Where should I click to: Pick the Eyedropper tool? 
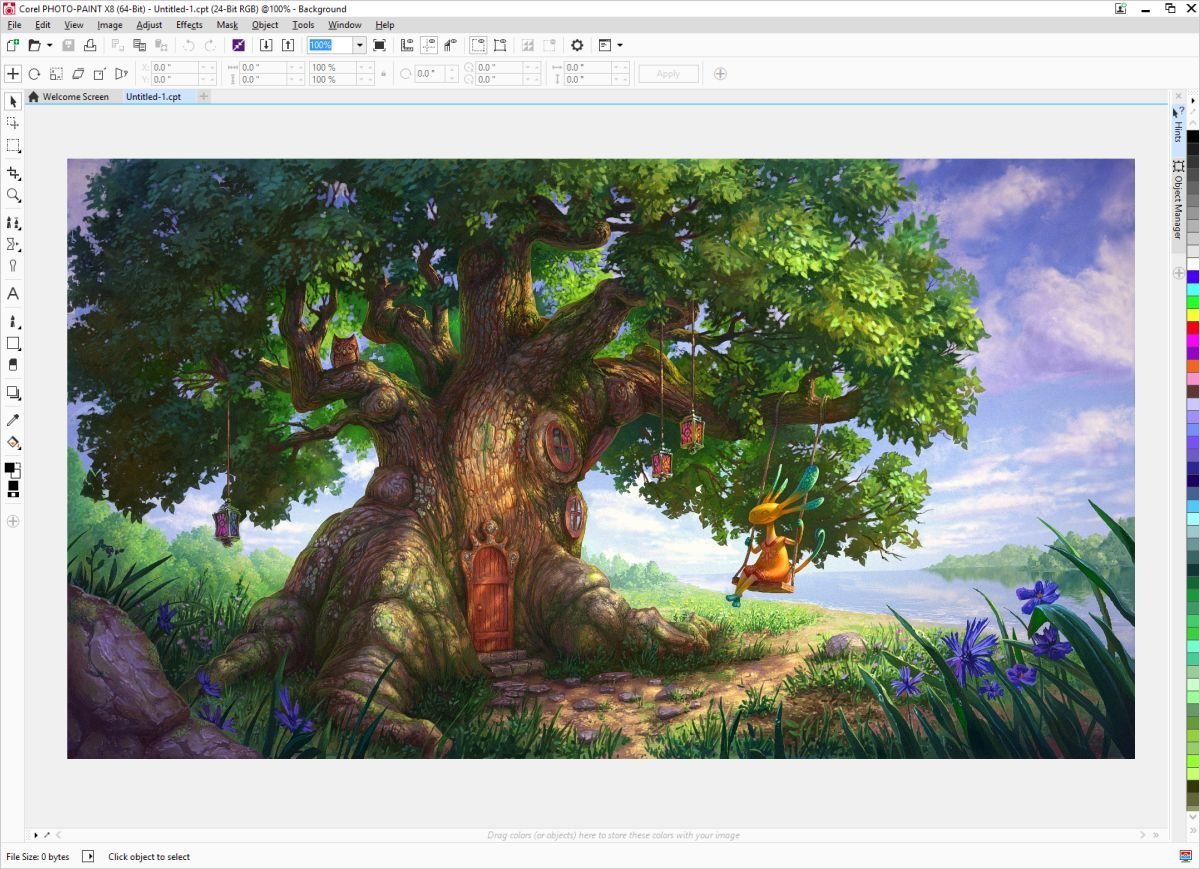point(13,420)
